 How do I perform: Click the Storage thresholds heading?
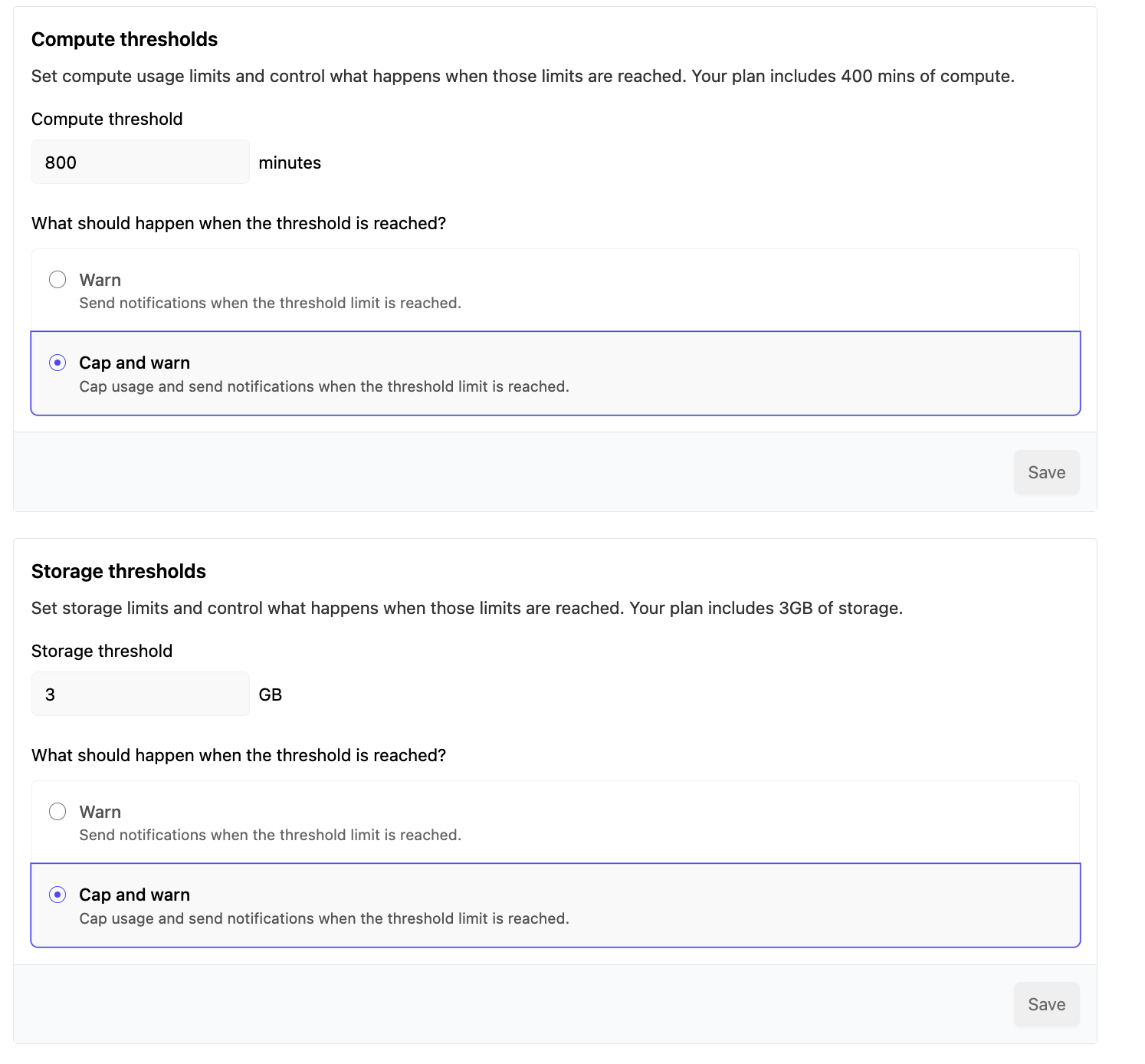[119, 571]
